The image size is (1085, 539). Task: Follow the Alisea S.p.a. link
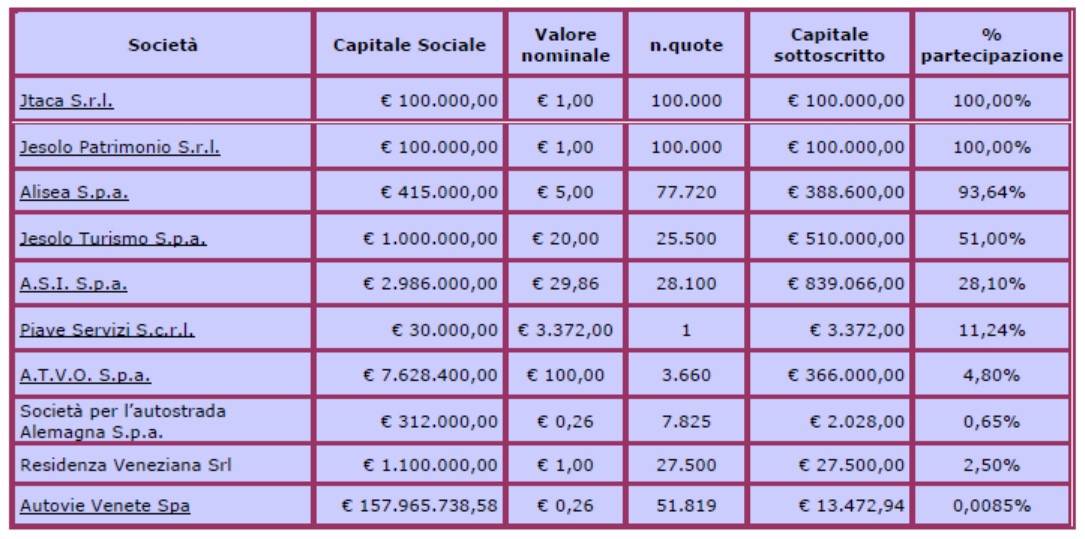(74, 192)
